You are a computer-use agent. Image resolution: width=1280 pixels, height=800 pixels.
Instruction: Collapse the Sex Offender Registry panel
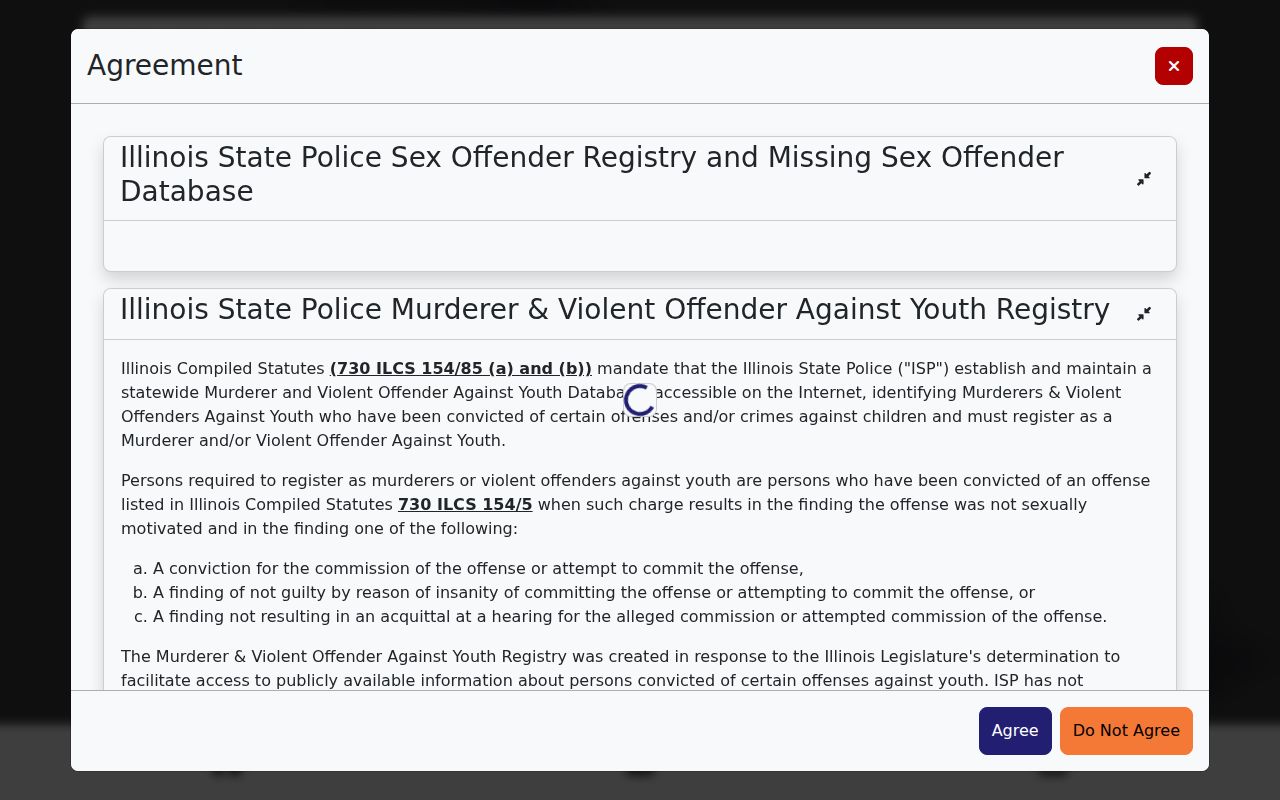(1144, 179)
